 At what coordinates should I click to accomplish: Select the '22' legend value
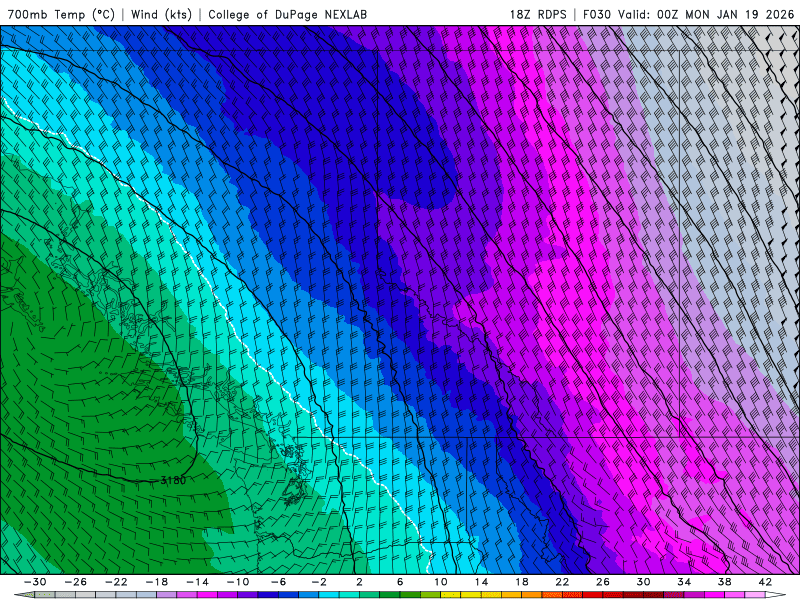tap(562, 582)
